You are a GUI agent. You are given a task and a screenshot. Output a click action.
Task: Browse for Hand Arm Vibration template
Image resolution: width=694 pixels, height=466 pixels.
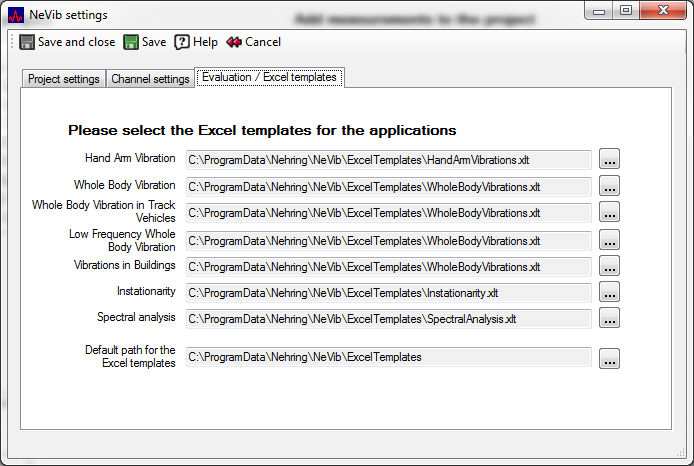click(609, 159)
